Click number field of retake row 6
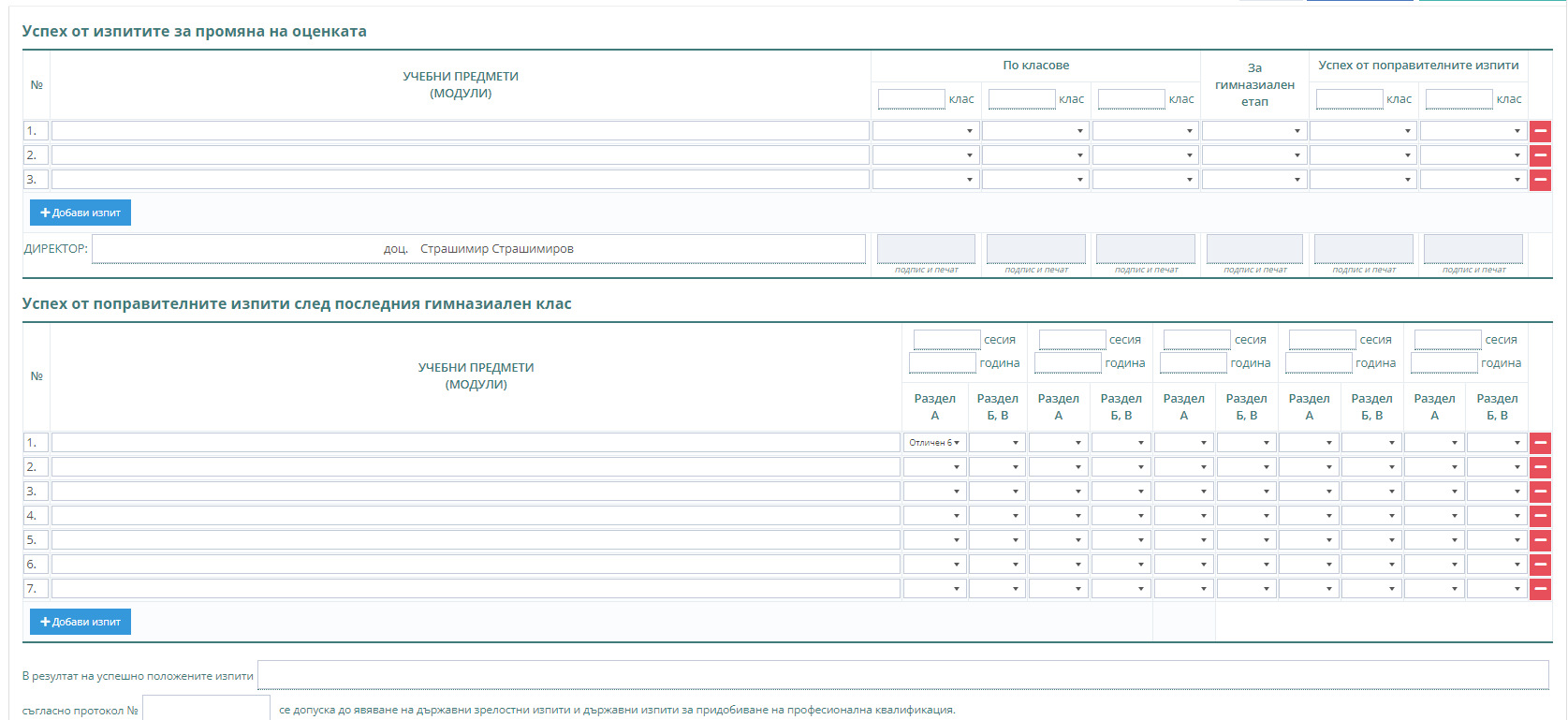 37,565
